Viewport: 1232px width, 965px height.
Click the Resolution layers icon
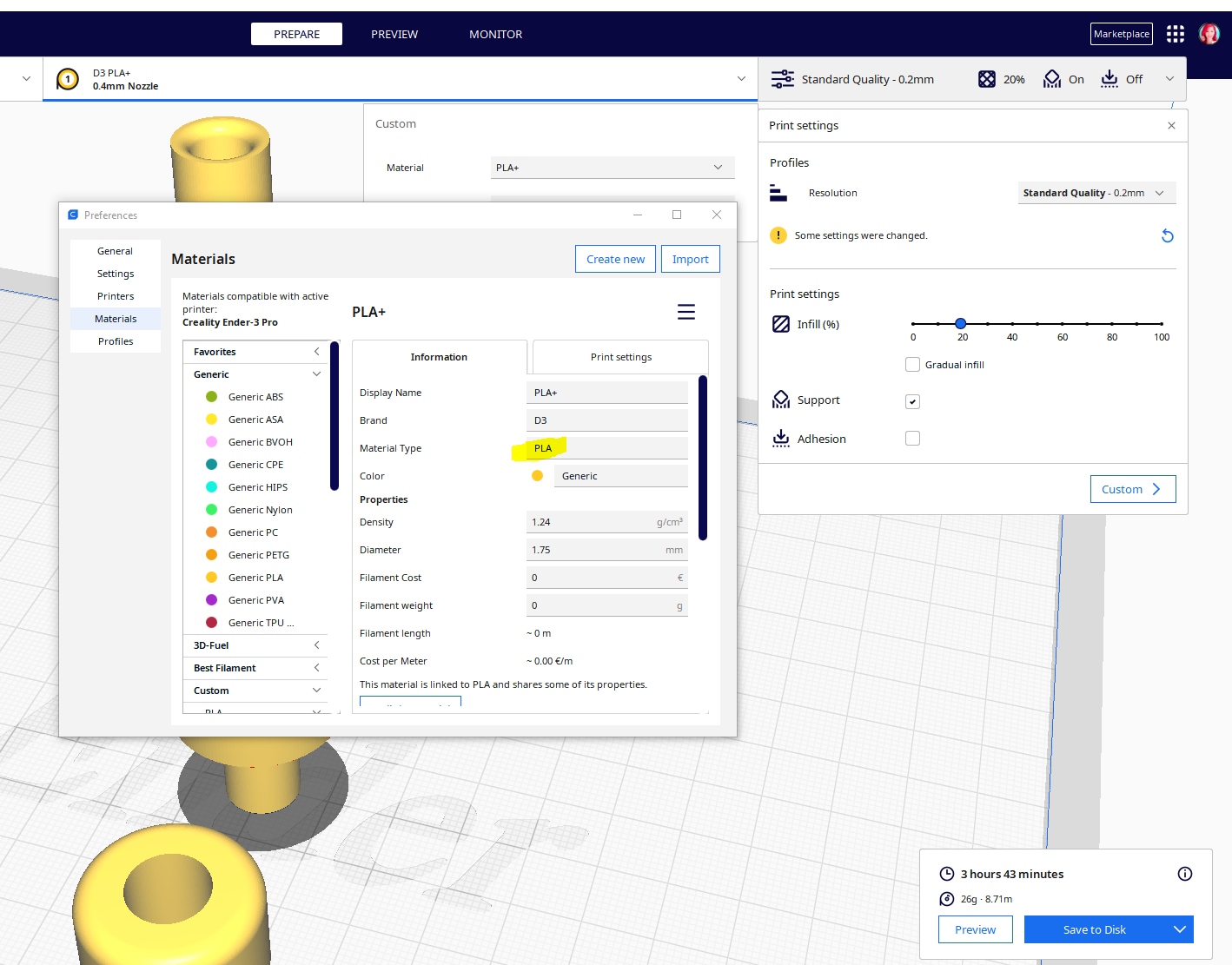coord(778,192)
